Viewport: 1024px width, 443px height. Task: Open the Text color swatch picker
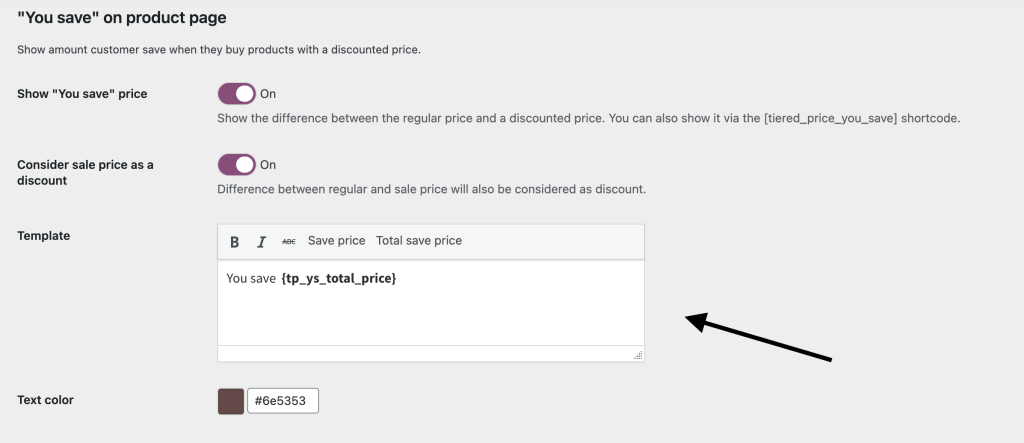pos(231,401)
